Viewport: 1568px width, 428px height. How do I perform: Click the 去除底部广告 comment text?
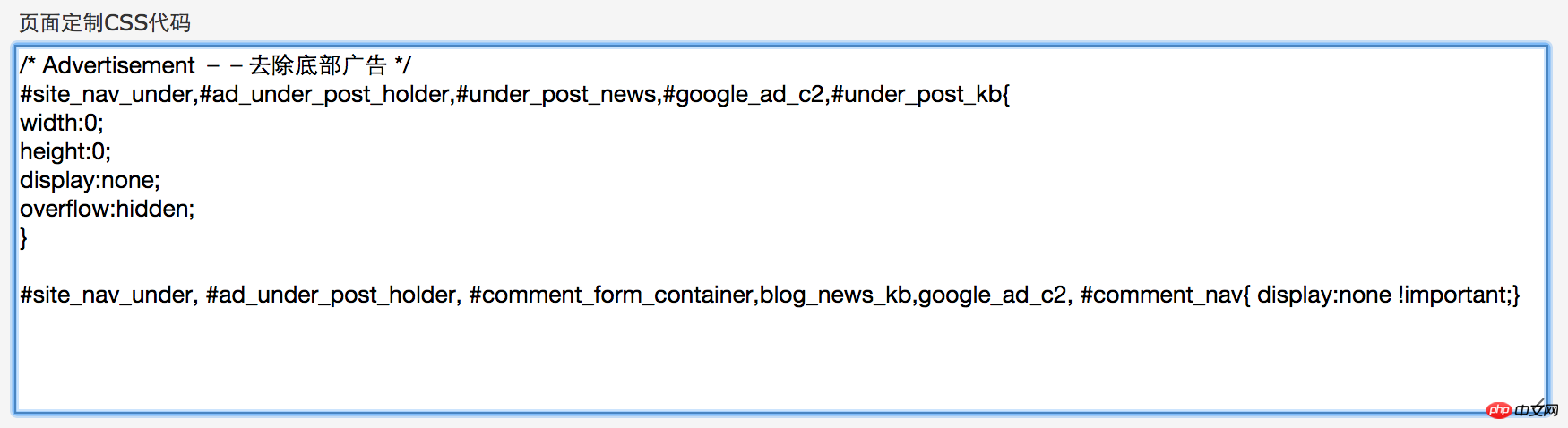(x=318, y=65)
